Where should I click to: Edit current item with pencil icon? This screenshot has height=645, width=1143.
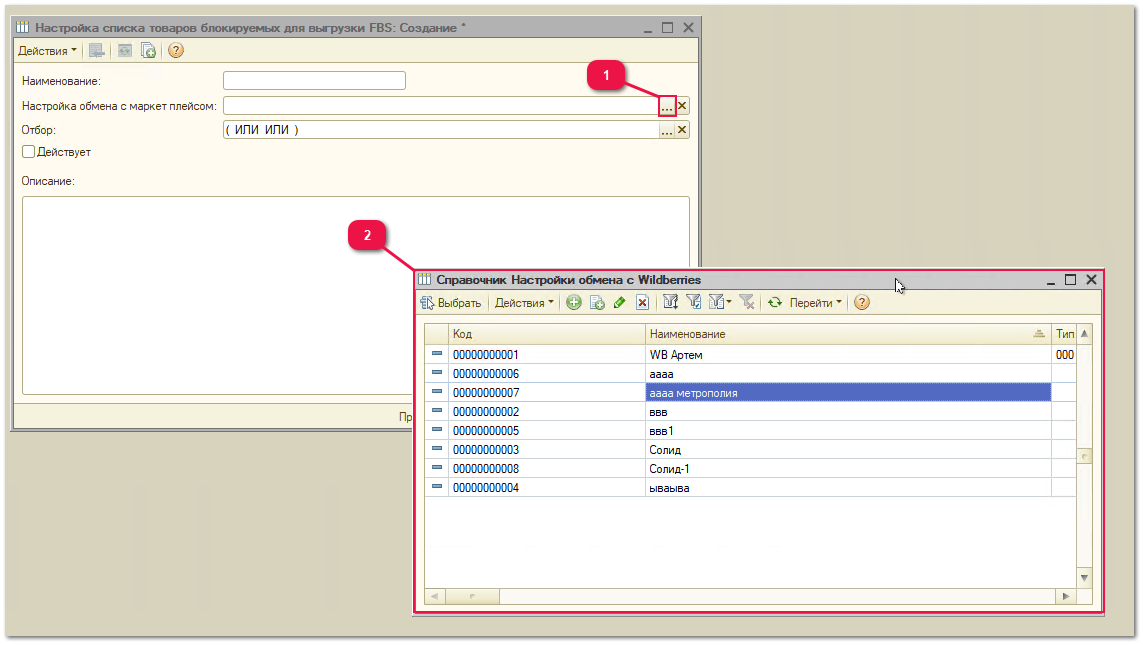coord(620,302)
